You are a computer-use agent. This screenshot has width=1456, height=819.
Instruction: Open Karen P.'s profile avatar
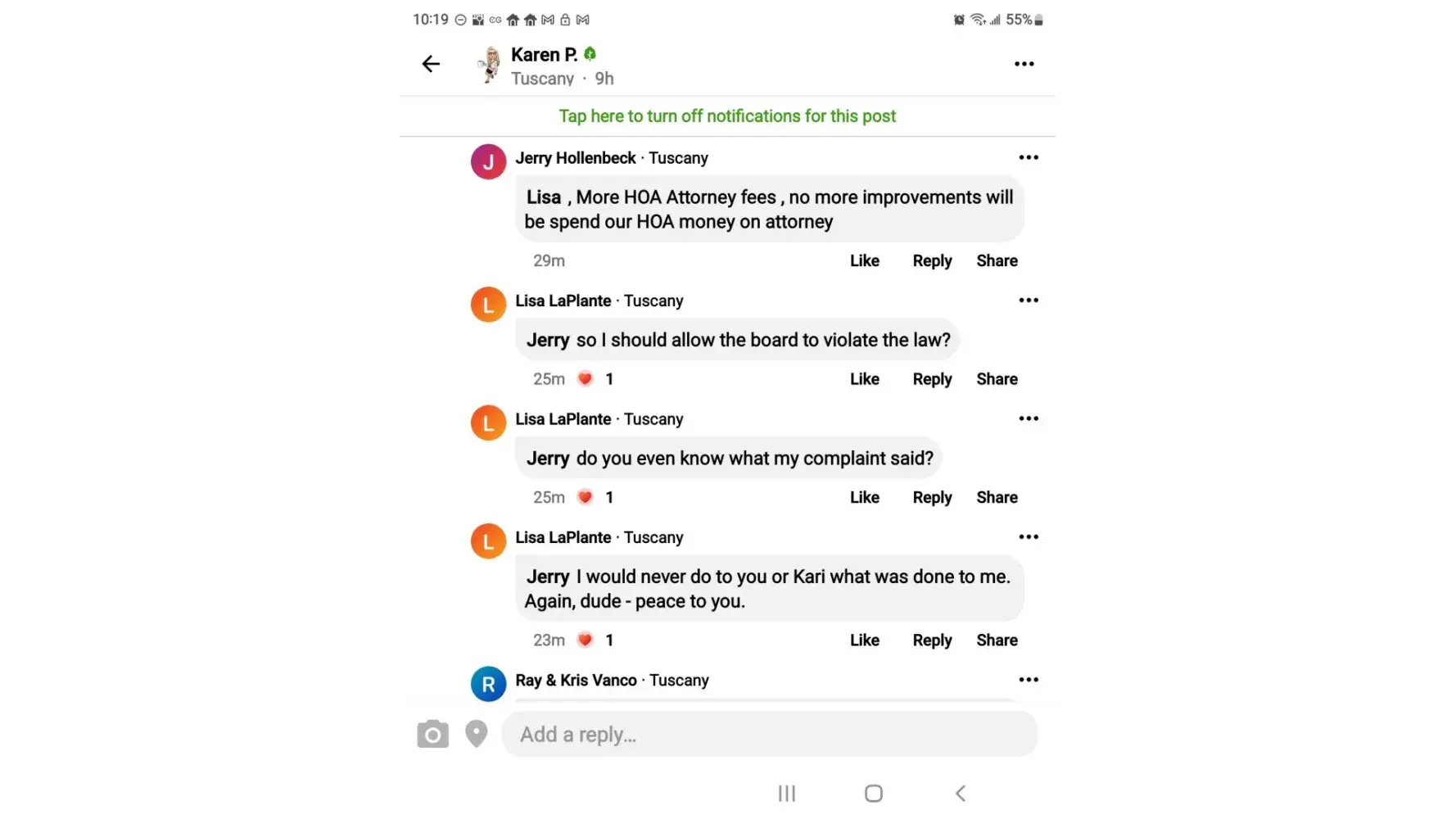(x=490, y=65)
